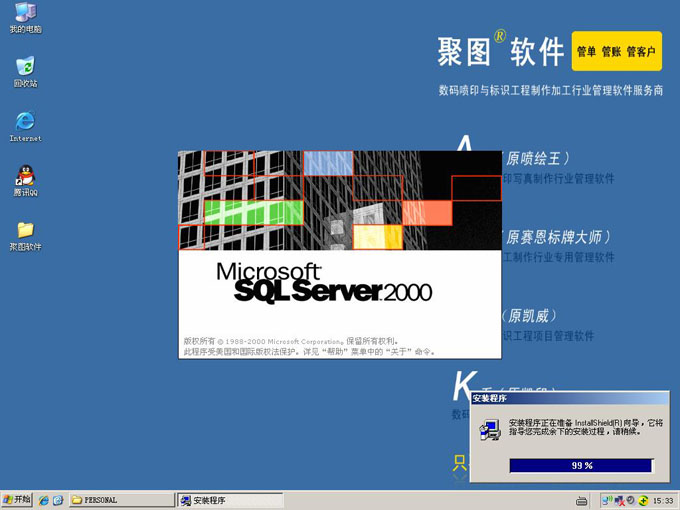Click the 管单 管账 管客户 yellow badge
The width and height of the screenshot is (680, 510).
pyautogui.click(x=617, y=51)
